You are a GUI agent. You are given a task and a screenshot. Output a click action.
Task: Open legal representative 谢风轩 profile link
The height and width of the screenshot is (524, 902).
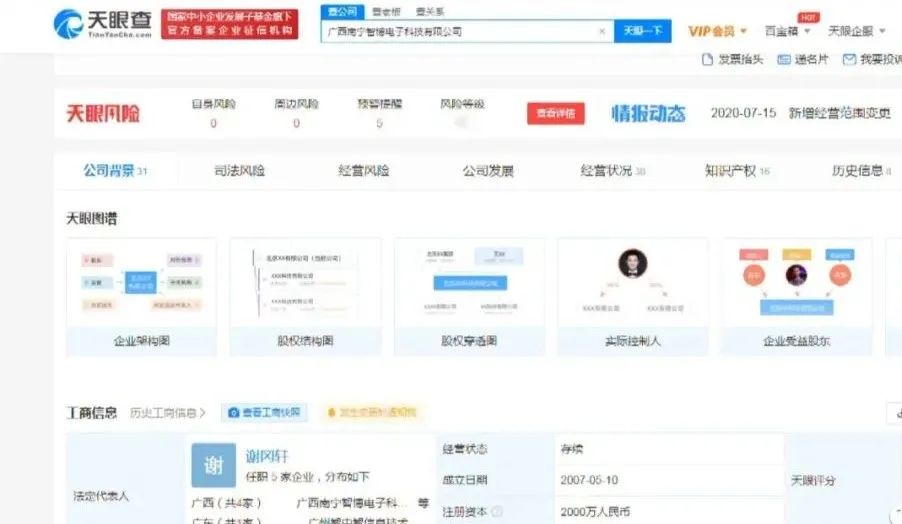[x=267, y=456]
